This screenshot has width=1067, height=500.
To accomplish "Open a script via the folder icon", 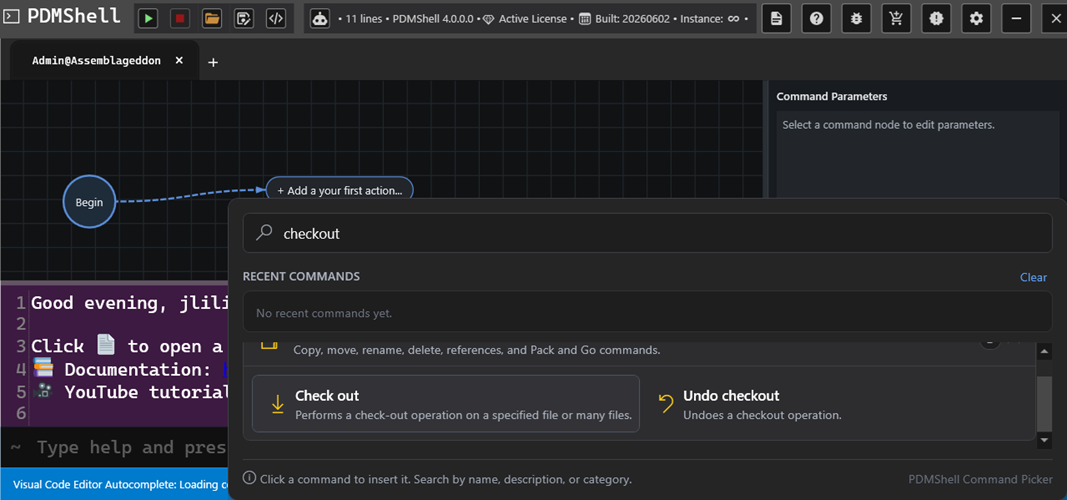I will point(212,18).
